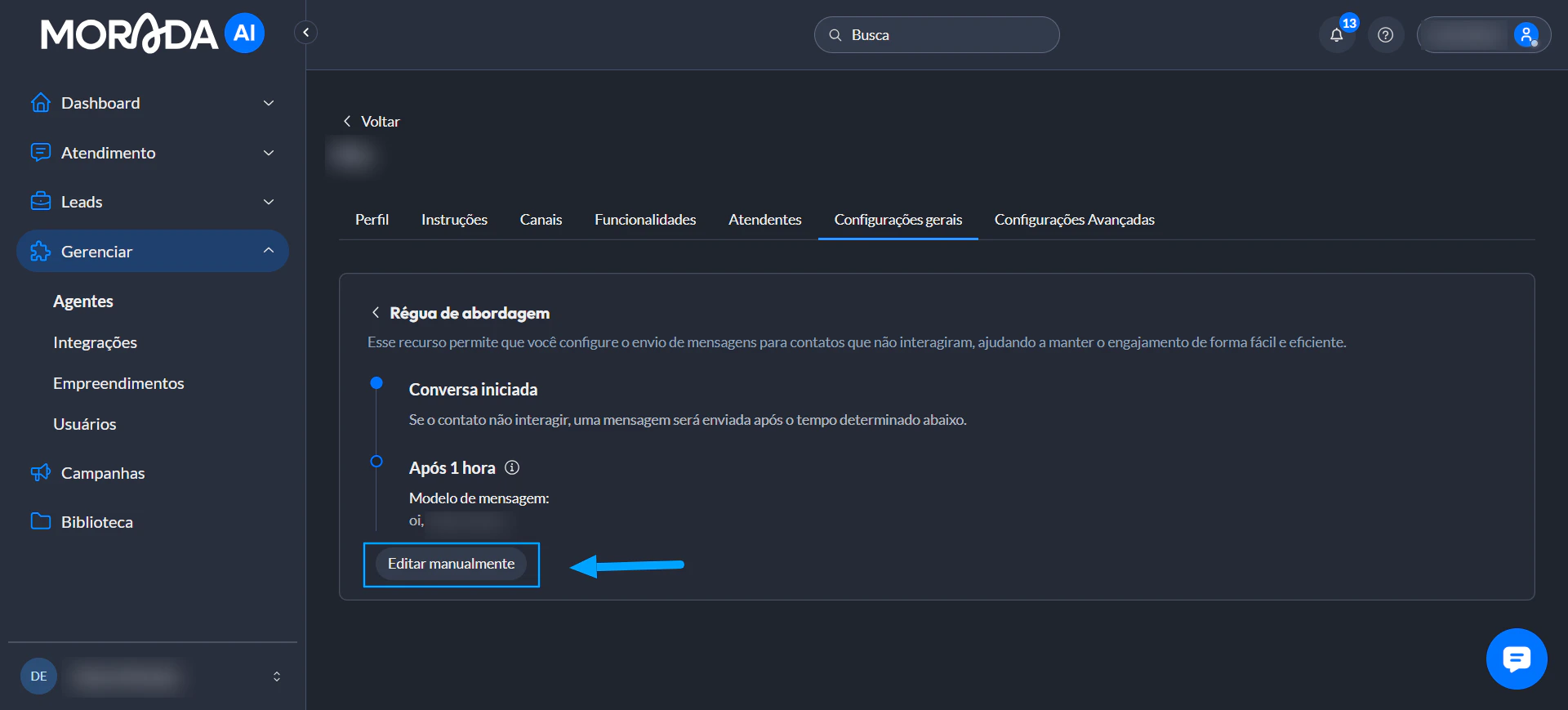
Task: Click the Modelo de mensagem label
Action: (x=479, y=498)
